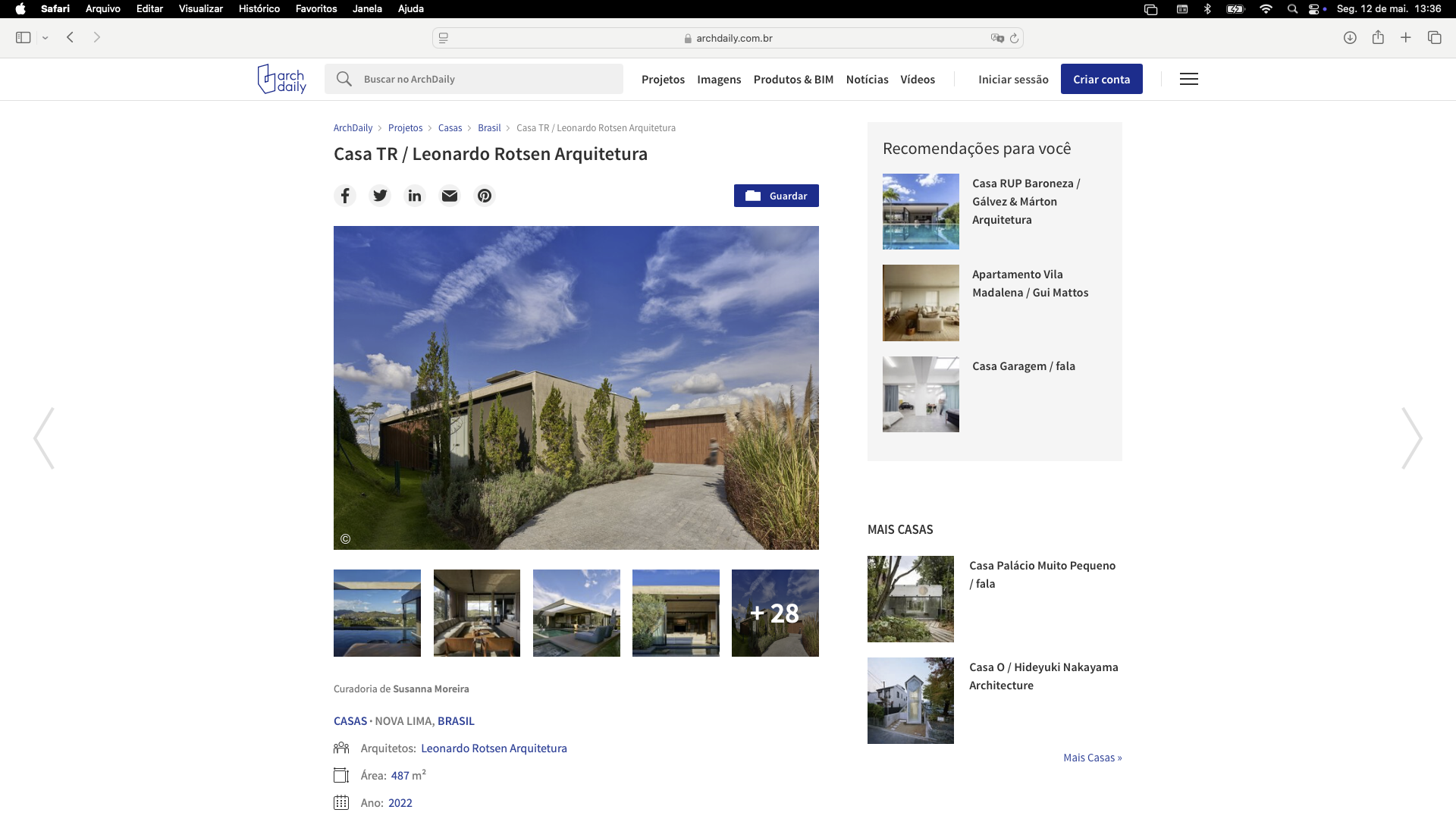The image size is (1456, 819).
Task: Toggle the Safari sidebar
Action: click(x=23, y=37)
